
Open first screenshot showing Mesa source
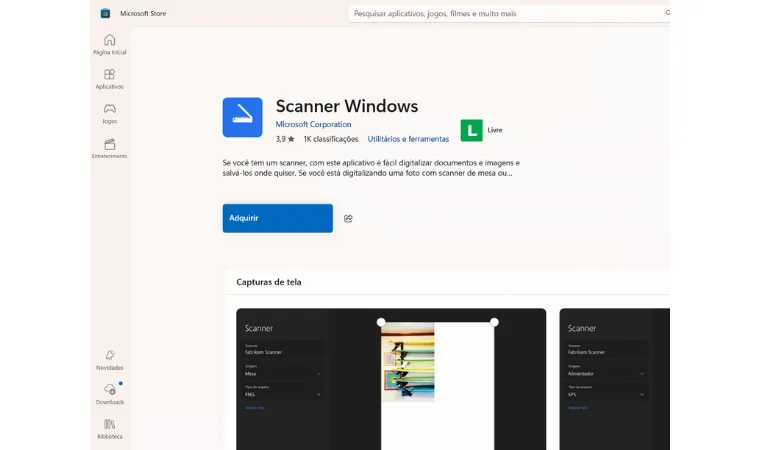[x=391, y=379]
